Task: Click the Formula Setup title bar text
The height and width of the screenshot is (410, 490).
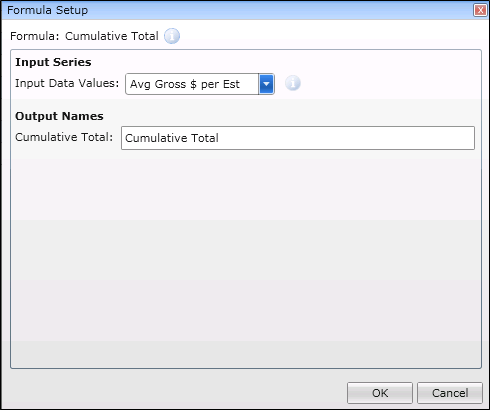Action: click(x=47, y=10)
